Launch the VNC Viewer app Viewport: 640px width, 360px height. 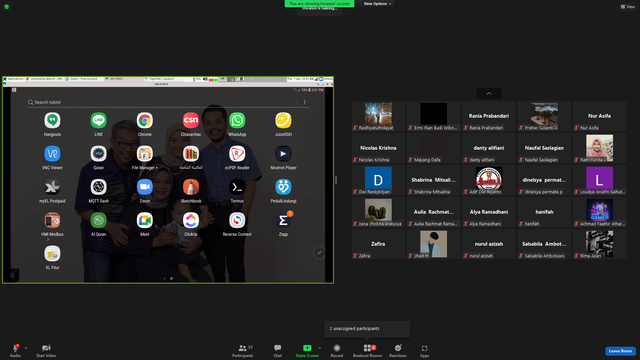click(52, 154)
